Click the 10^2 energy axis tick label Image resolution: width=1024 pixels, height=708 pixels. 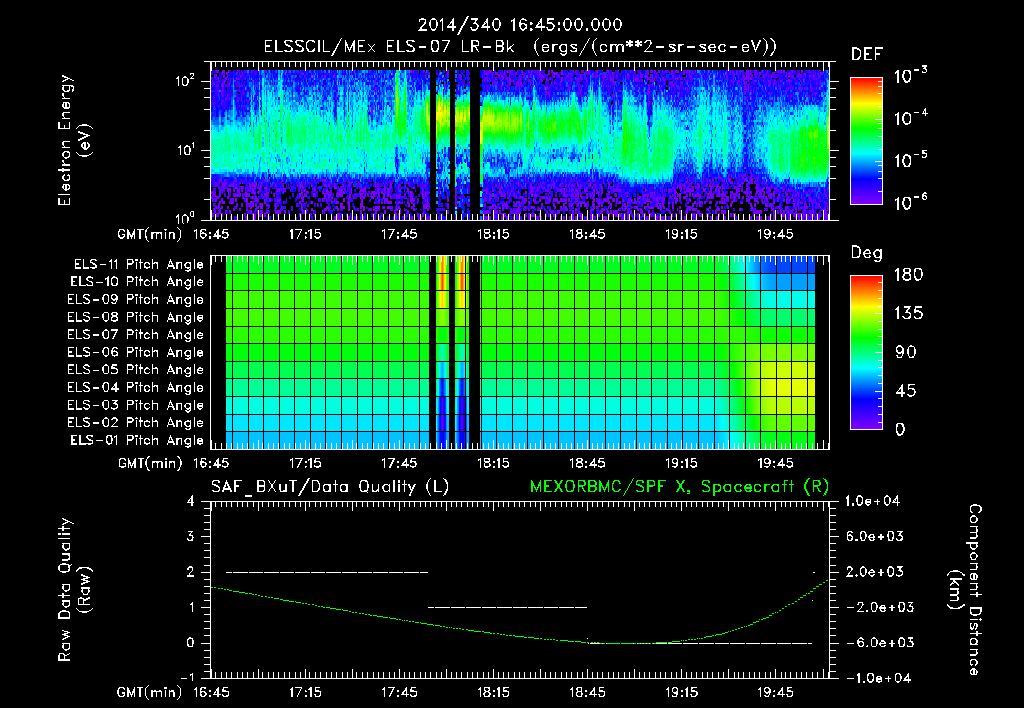click(185, 81)
